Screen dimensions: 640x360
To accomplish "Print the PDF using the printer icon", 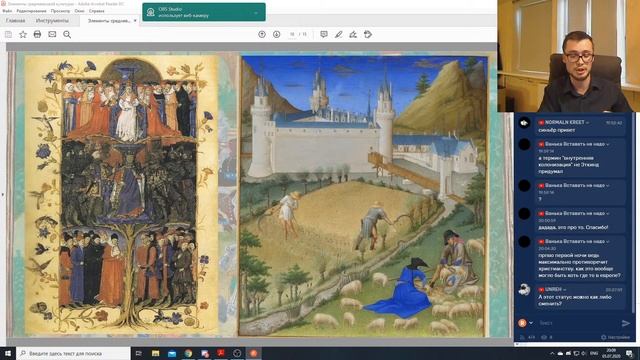I will coord(37,35).
